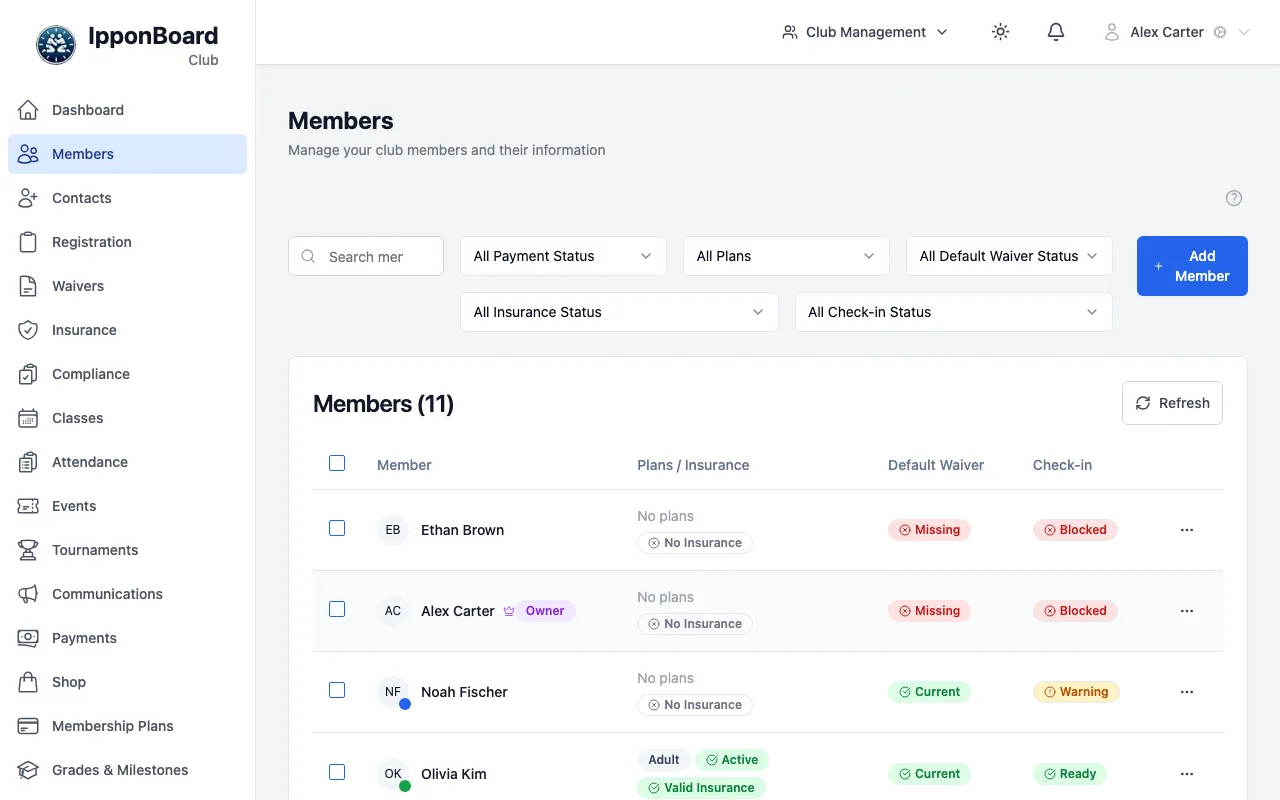Click the Communications megaphone icon in sidebar
The image size is (1280, 800).
[x=28, y=594]
